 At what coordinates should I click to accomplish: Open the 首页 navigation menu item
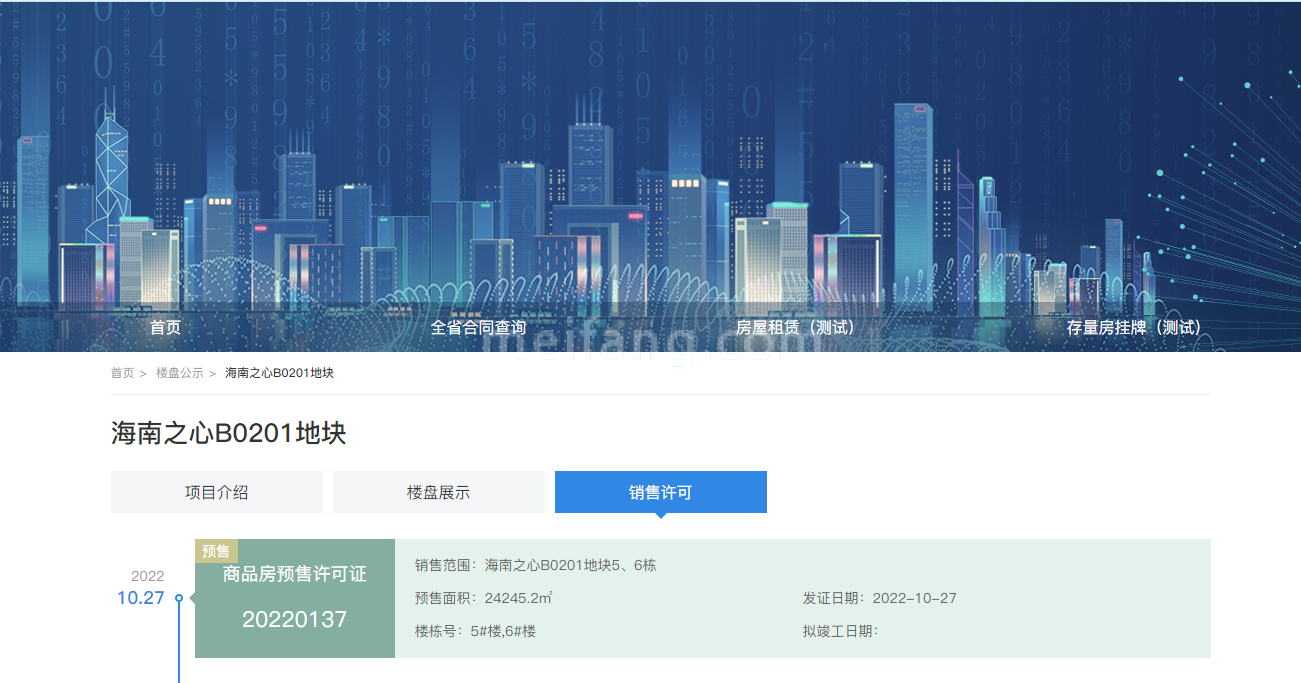pos(165,327)
